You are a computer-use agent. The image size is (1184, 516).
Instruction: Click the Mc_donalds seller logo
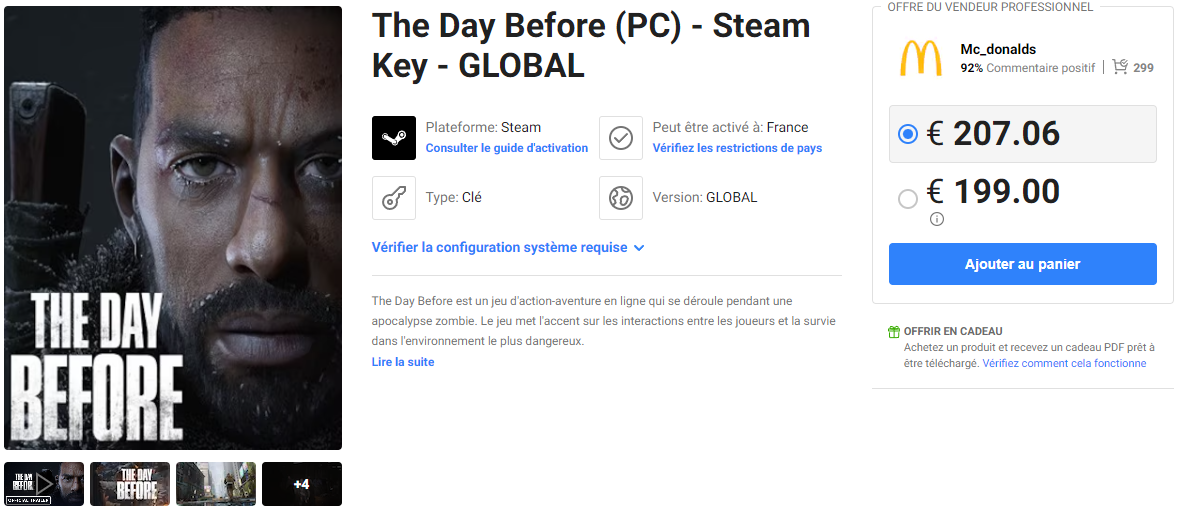[920, 58]
